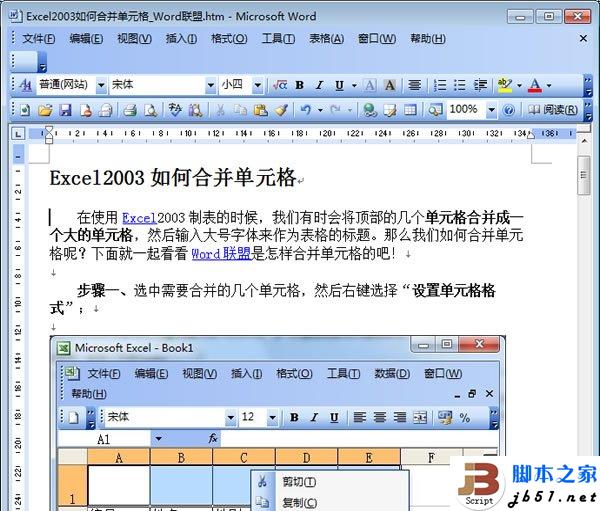Click the tab selector L box on the ruler
The image size is (600, 511).
(18, 134)
